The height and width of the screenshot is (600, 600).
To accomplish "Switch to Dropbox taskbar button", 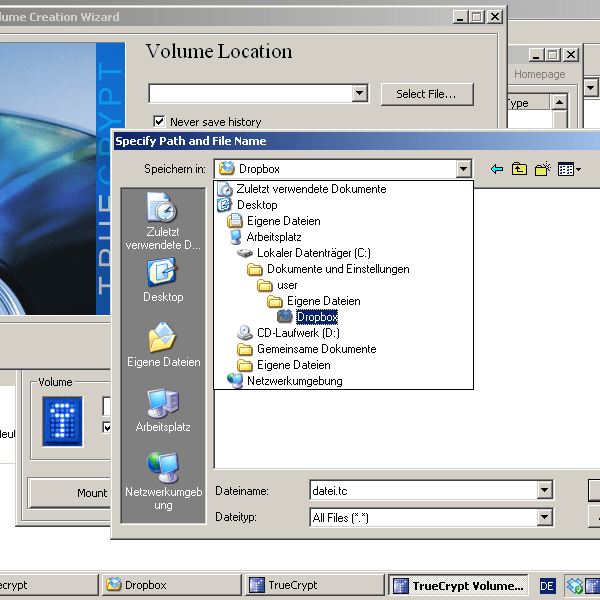I will [x=172, y=585].
